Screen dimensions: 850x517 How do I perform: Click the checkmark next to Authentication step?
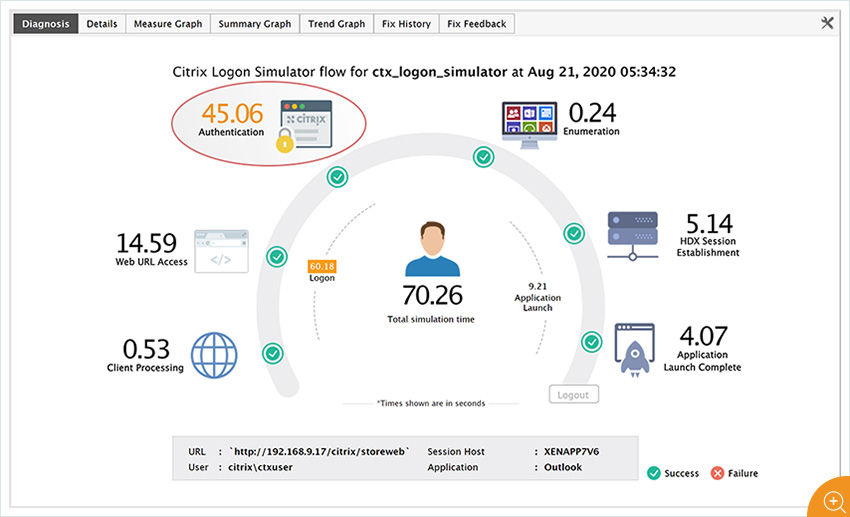tap(337, 177)
